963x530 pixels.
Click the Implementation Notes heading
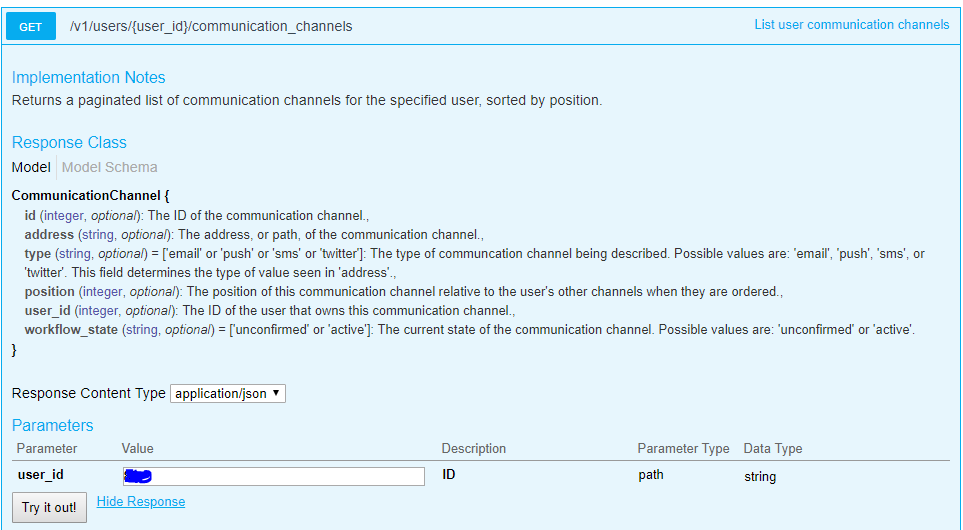[x=89, y=78]
